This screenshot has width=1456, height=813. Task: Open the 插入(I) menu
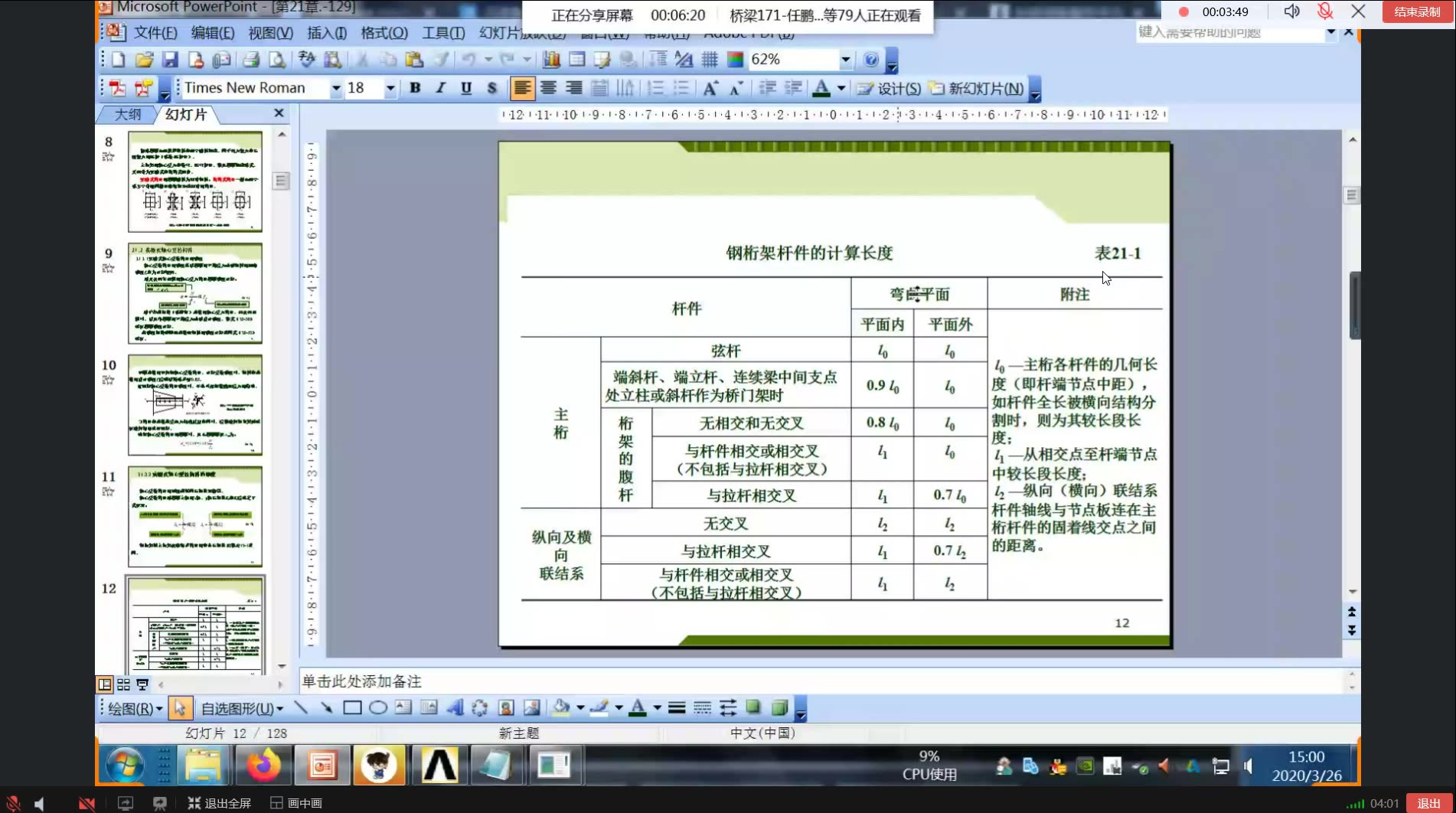[327, 33]
